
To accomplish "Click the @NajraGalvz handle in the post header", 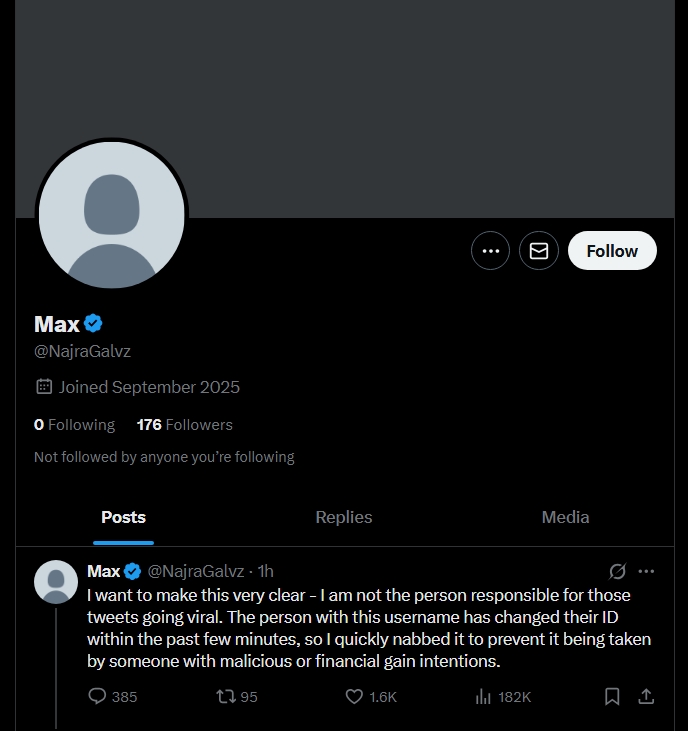I will 196,571.
